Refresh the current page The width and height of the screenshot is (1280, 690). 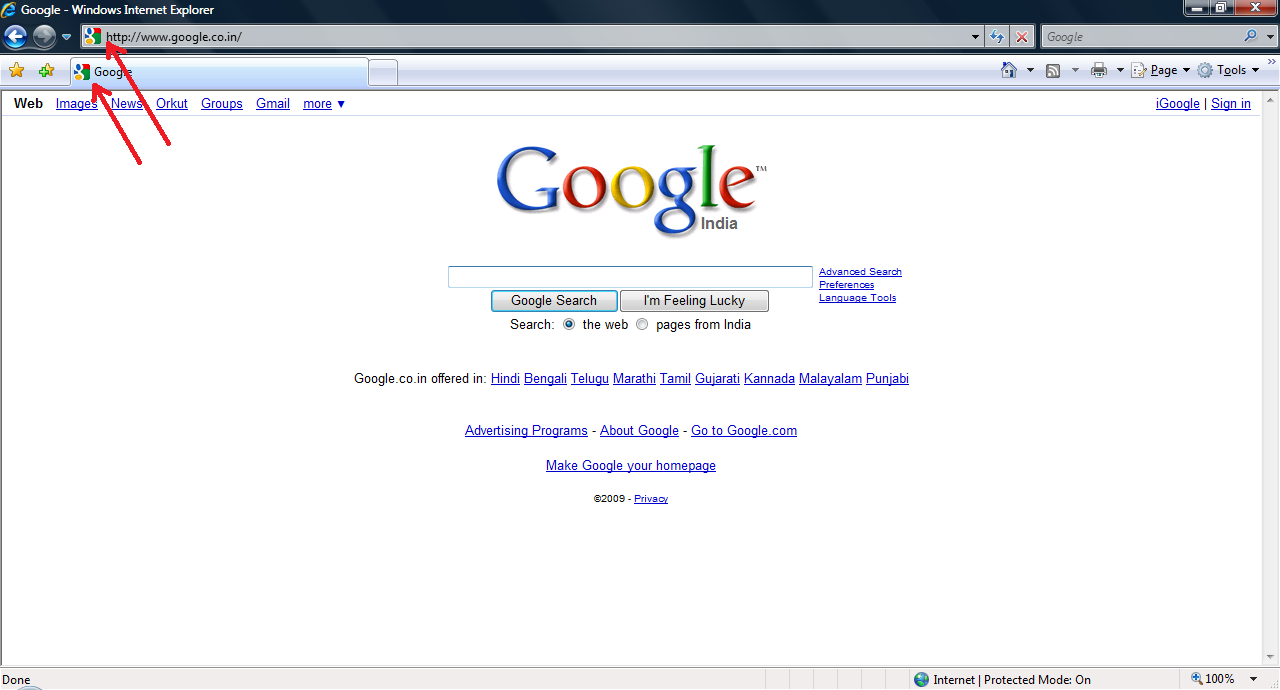(997, 36)
